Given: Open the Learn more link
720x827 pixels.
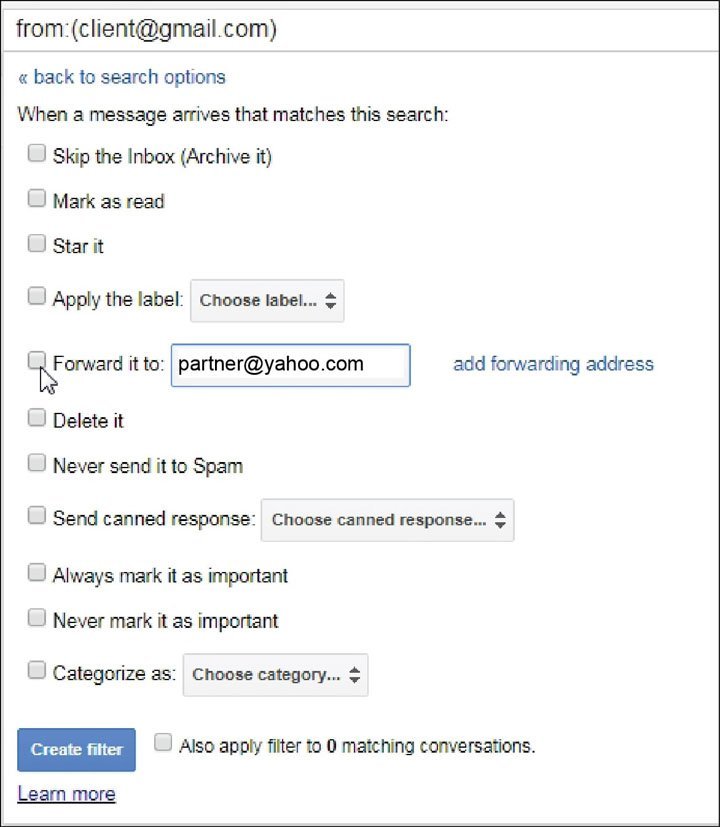Looking at the screenshot, I should pyautogui.click(x=66, y=794).
